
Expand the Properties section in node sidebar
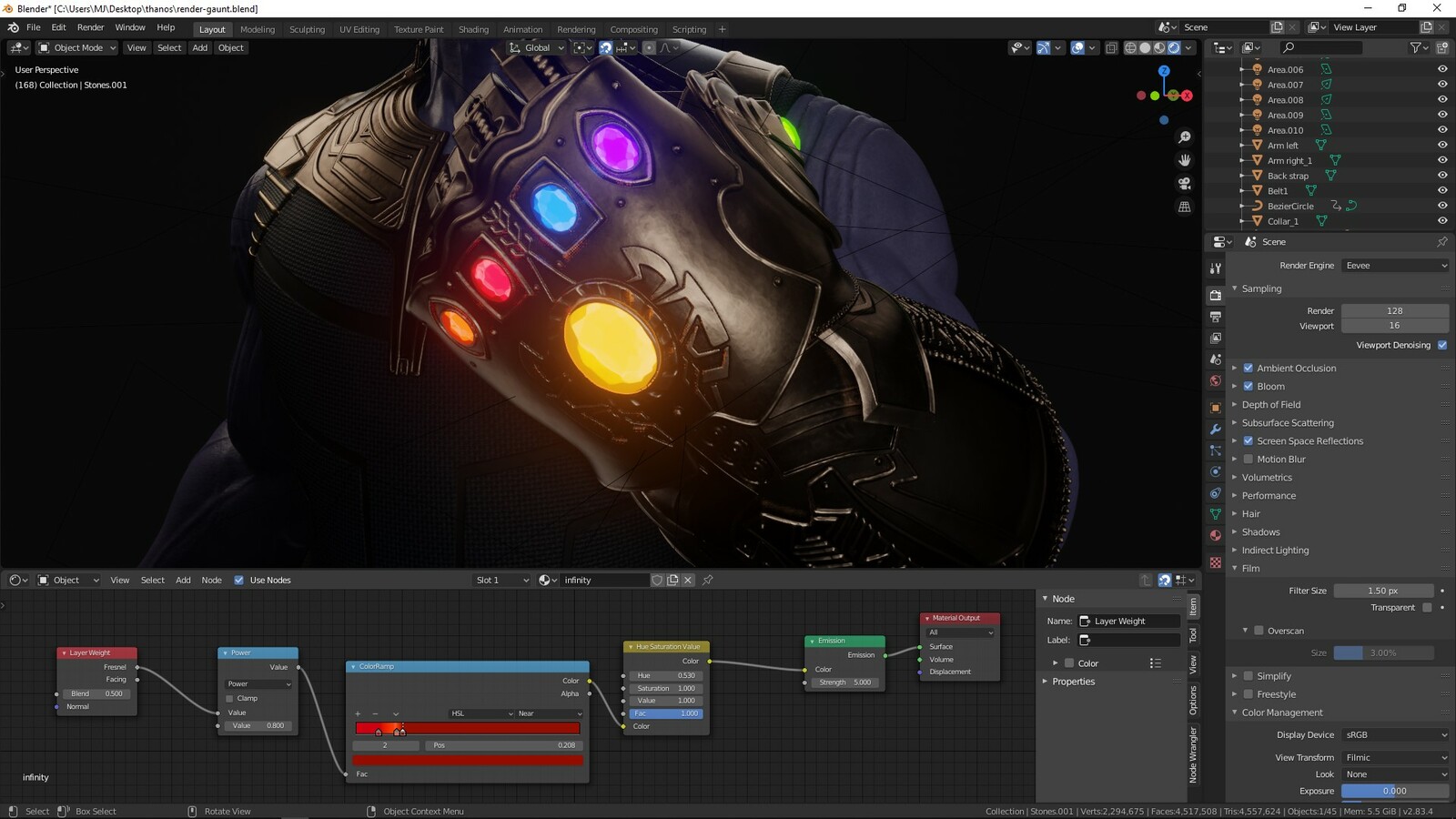coord(1073,682)
